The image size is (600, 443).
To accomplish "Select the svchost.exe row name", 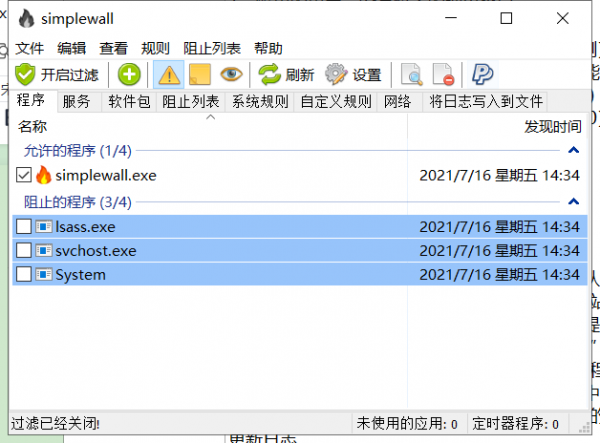I will [96, 251].
